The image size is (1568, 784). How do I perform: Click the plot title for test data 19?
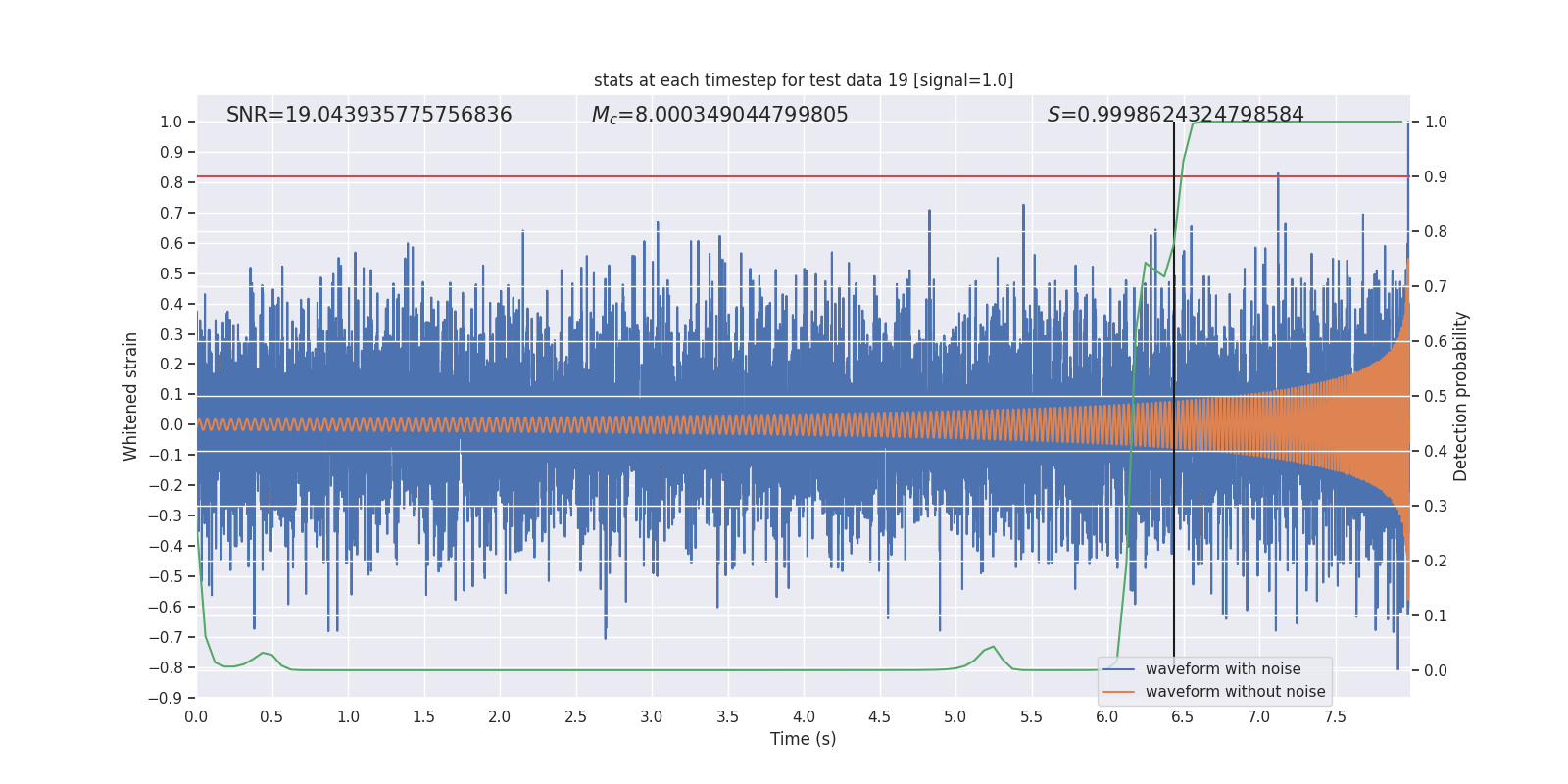tap(803, 80)
